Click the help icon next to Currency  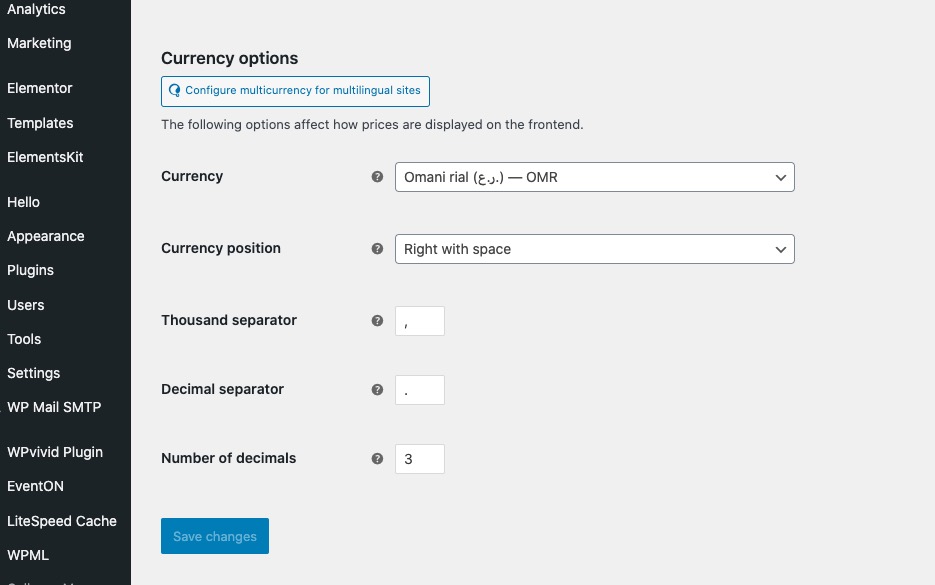(377, 177)
